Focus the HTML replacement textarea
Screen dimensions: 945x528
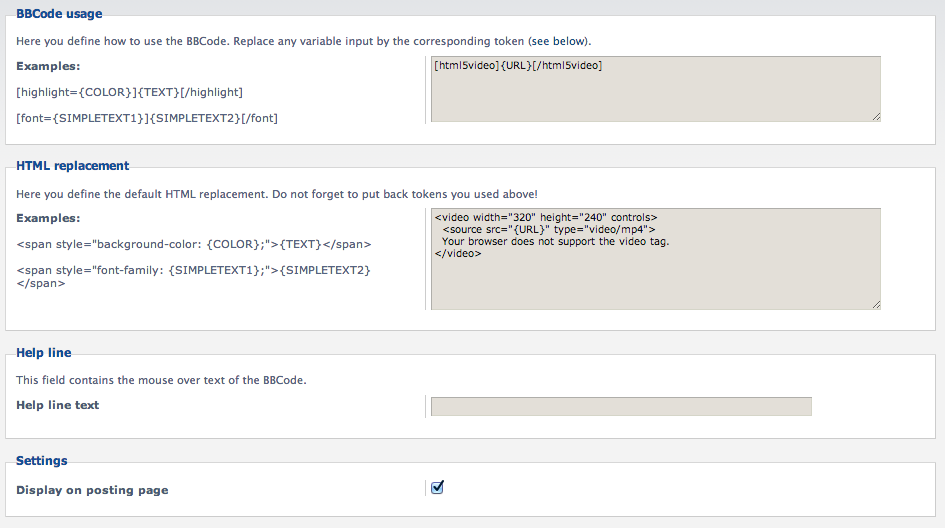656,259
